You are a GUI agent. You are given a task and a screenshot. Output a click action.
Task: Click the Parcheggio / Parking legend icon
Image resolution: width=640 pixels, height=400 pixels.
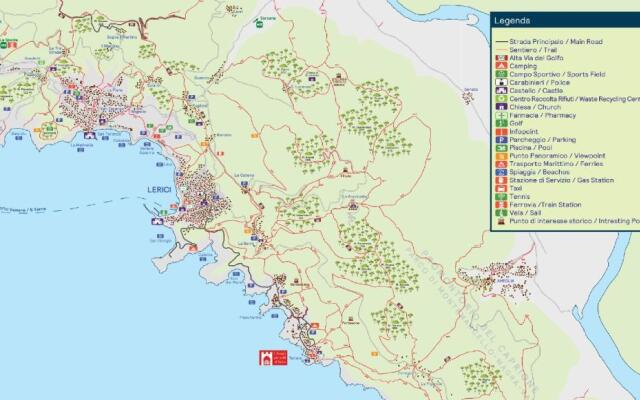point(499,140)
